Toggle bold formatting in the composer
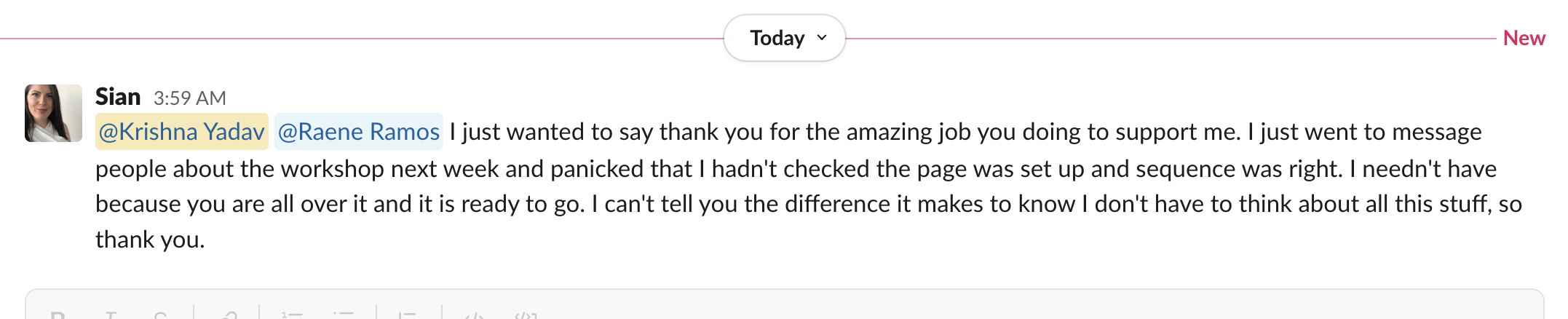 (58, 315)
